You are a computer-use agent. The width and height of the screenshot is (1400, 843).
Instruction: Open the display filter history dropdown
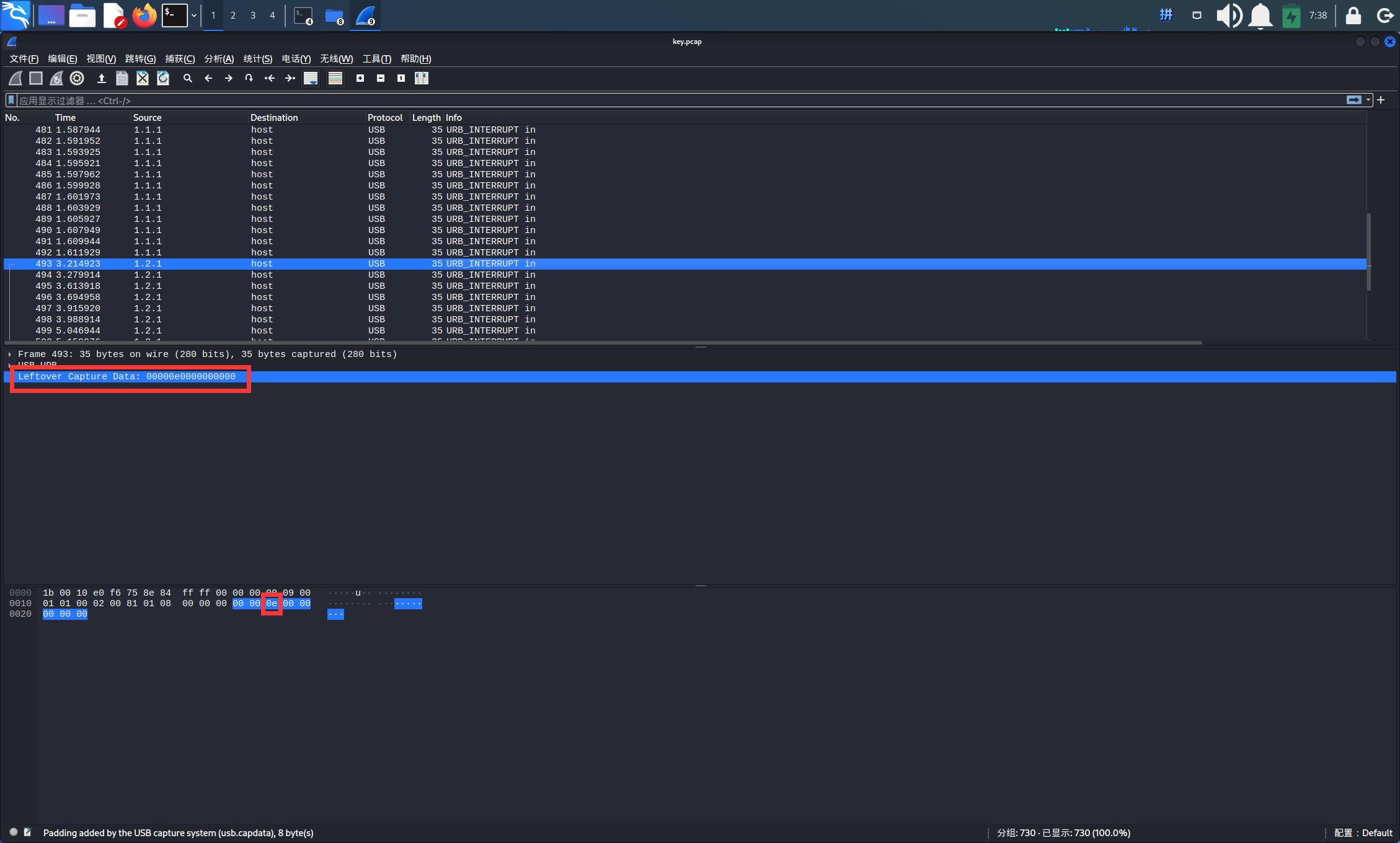tap(1368, 100)
